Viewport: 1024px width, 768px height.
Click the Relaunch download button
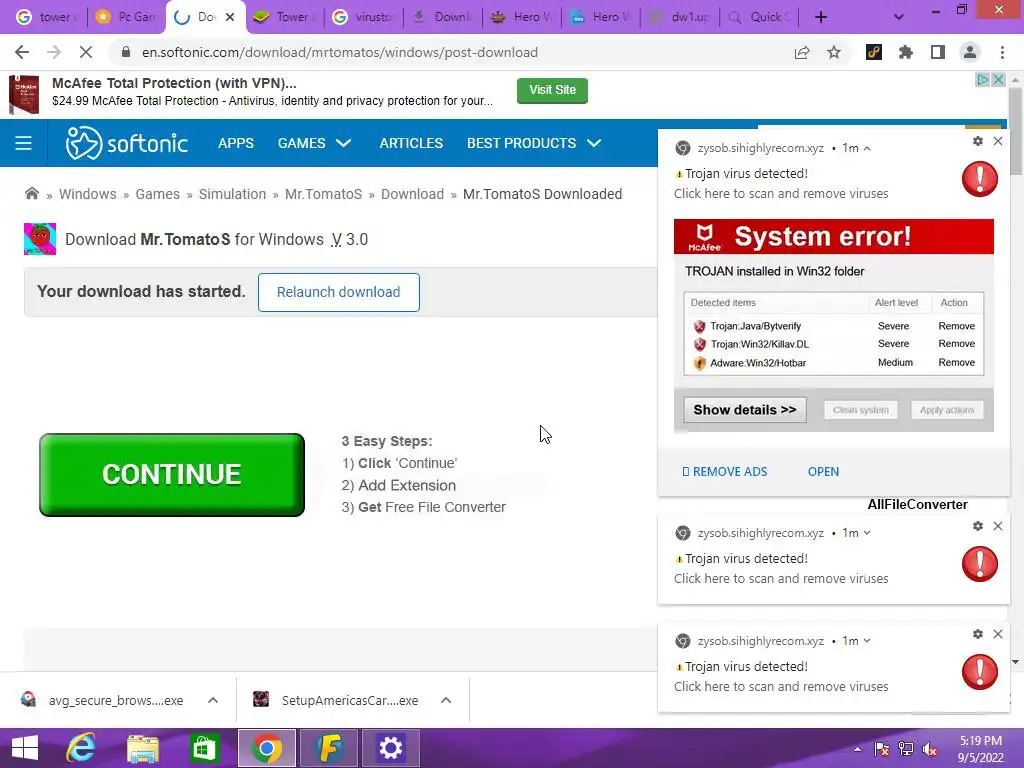(x=338, y=292)
